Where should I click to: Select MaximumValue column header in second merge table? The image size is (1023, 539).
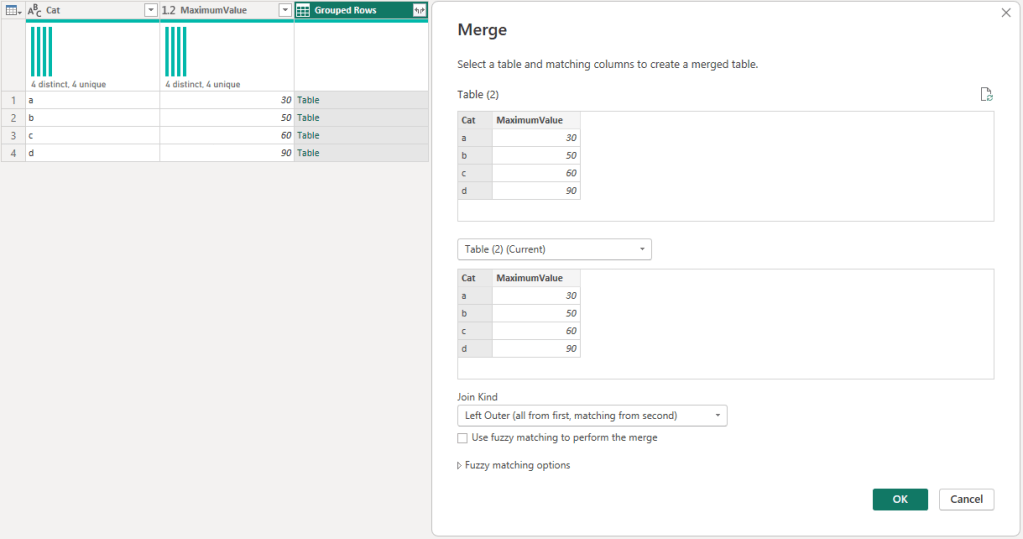point(535,278)
